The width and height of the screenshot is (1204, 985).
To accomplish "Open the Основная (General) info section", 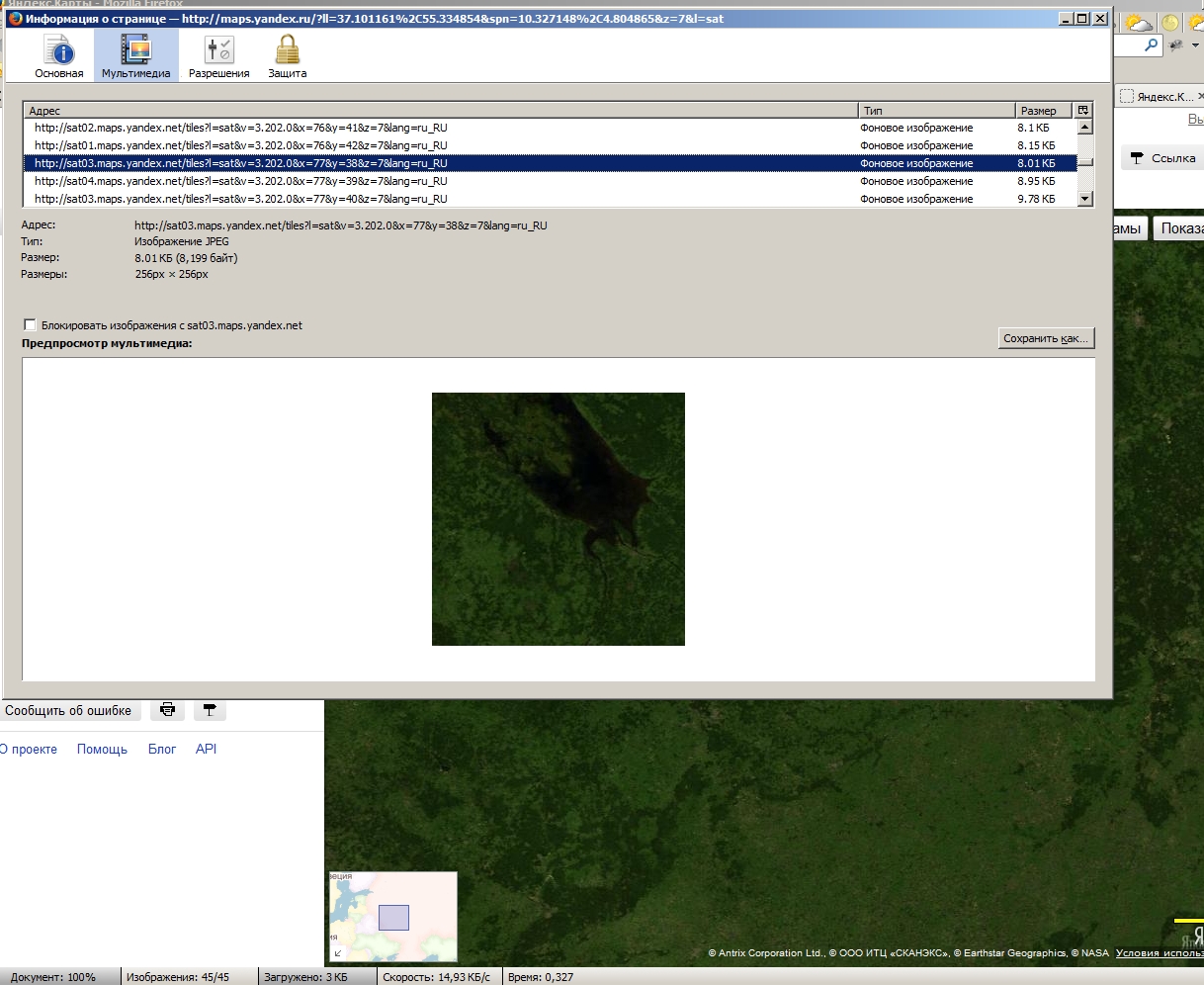I will click(x=59, y=55).
